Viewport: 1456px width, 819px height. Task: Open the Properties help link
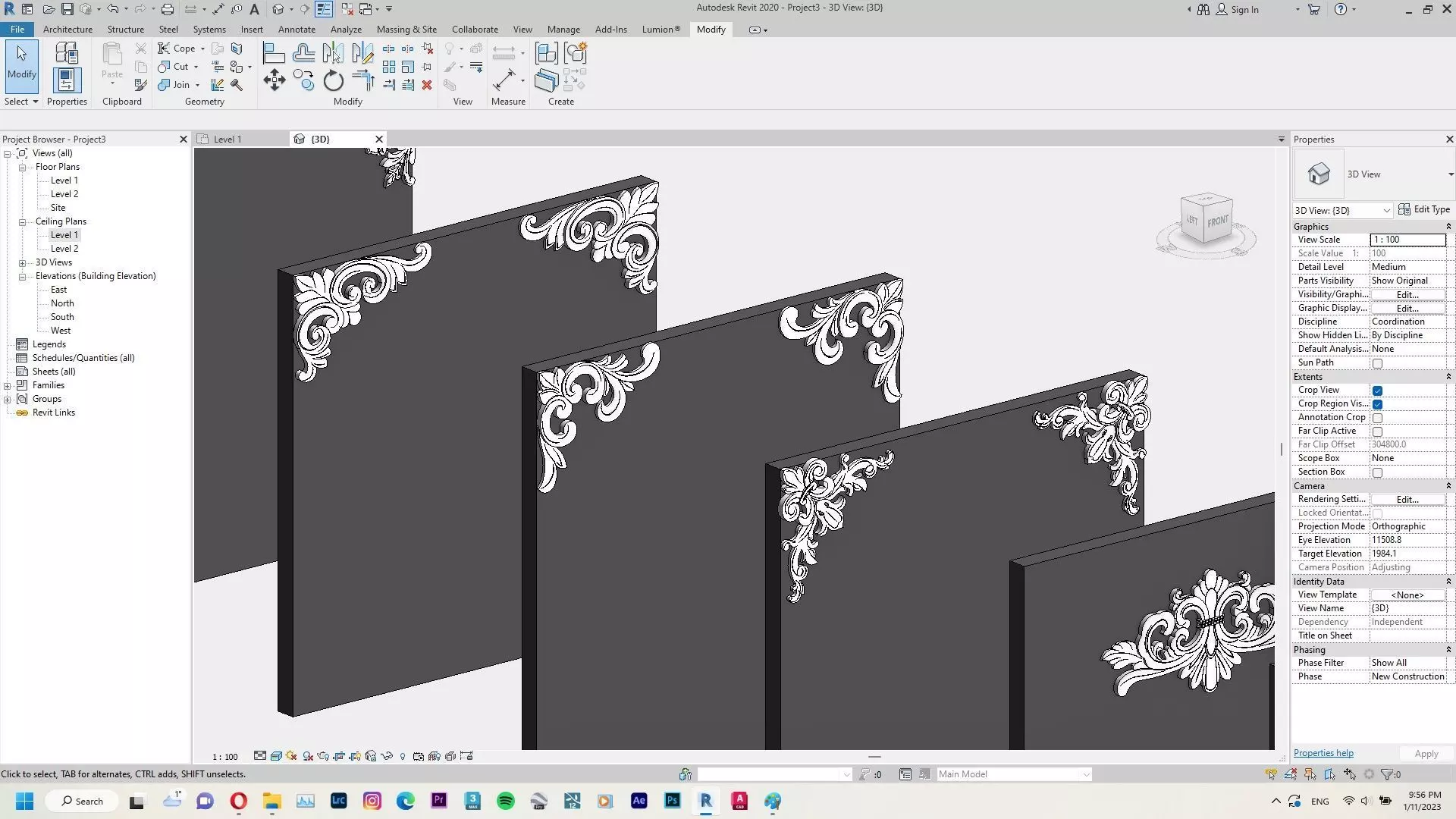click(x=1323, y=753)
